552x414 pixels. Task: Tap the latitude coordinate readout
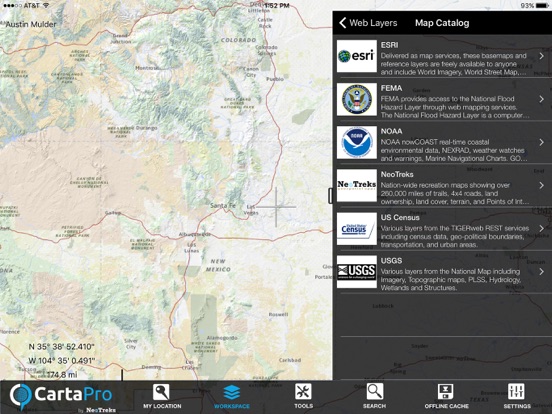point(61,347)
